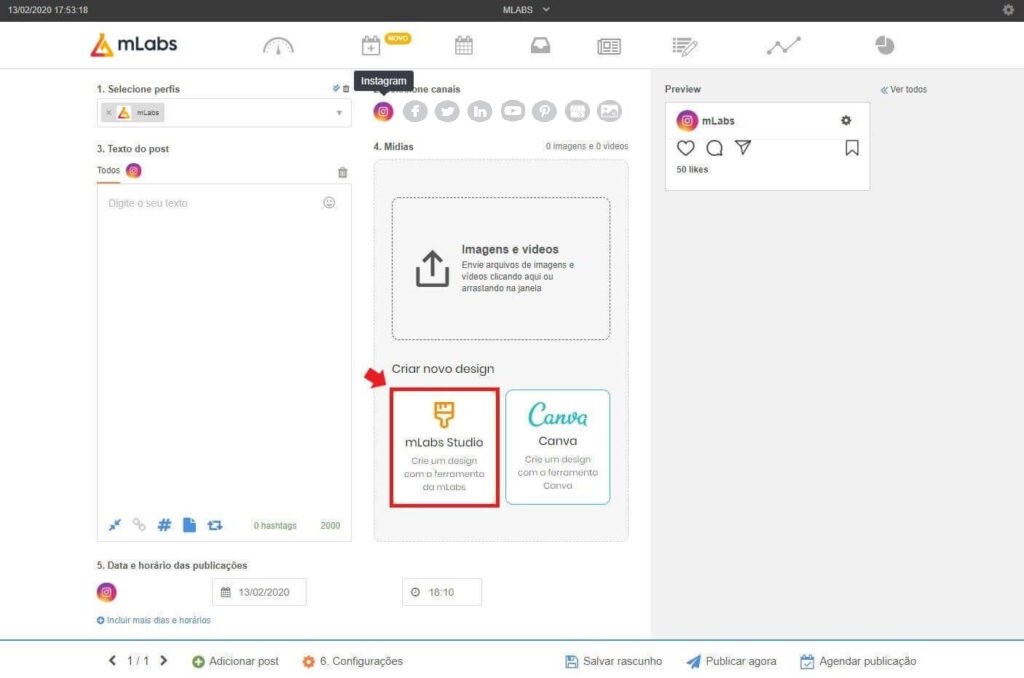Open 6. Configurações
This screenshot has width=1024, height=678.
pos(353,662)
